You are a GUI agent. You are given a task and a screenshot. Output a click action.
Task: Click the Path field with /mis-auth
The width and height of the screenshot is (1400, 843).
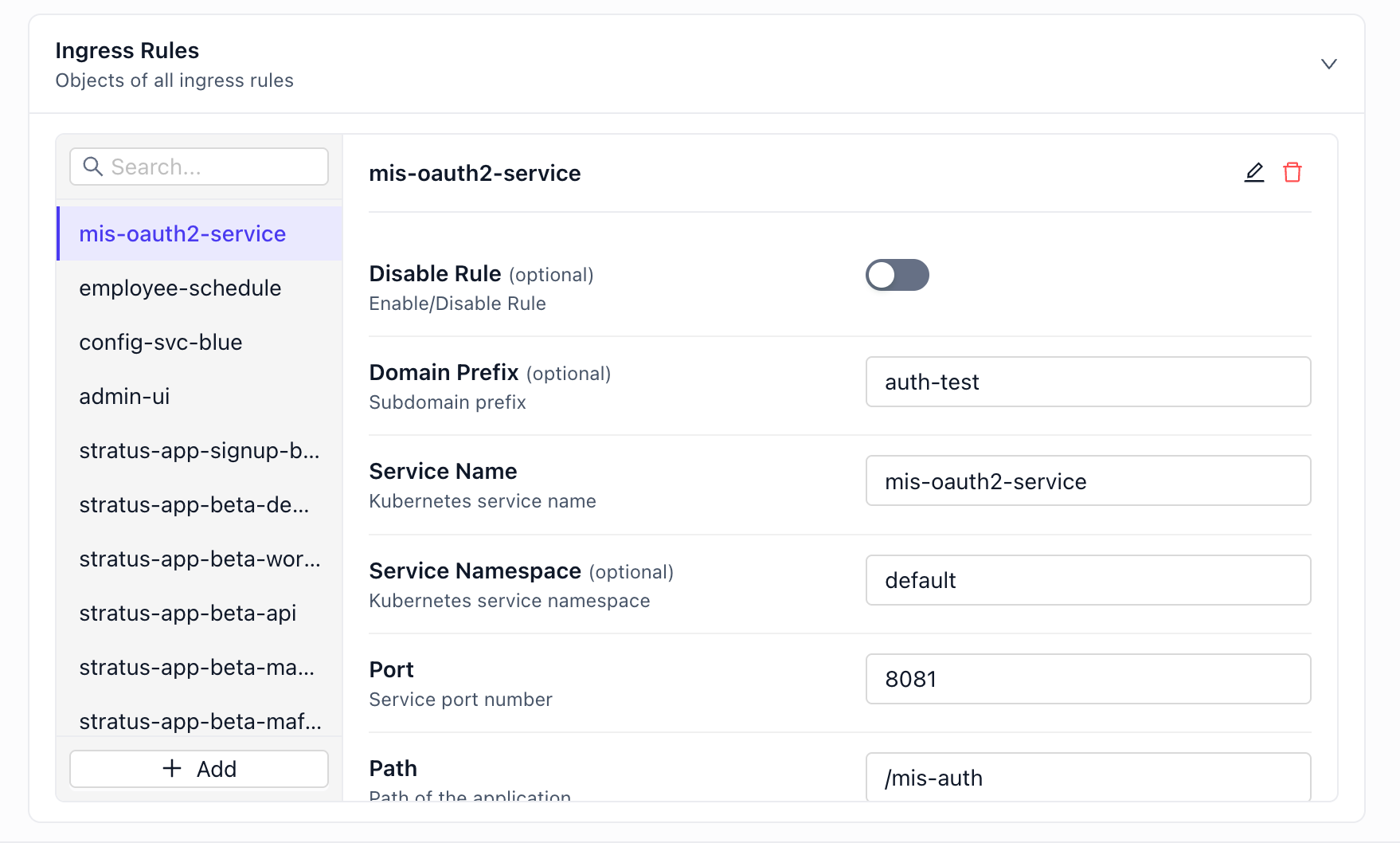(x=1088, y=777)
